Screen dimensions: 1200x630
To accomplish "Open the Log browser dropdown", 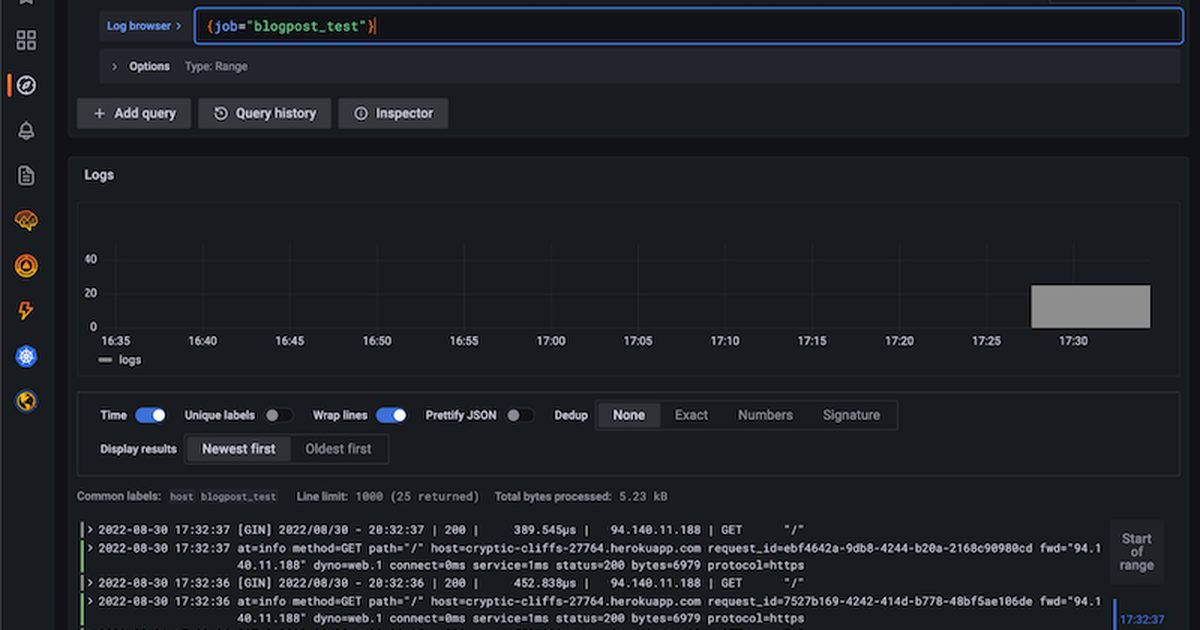I will tap(144, 26).
